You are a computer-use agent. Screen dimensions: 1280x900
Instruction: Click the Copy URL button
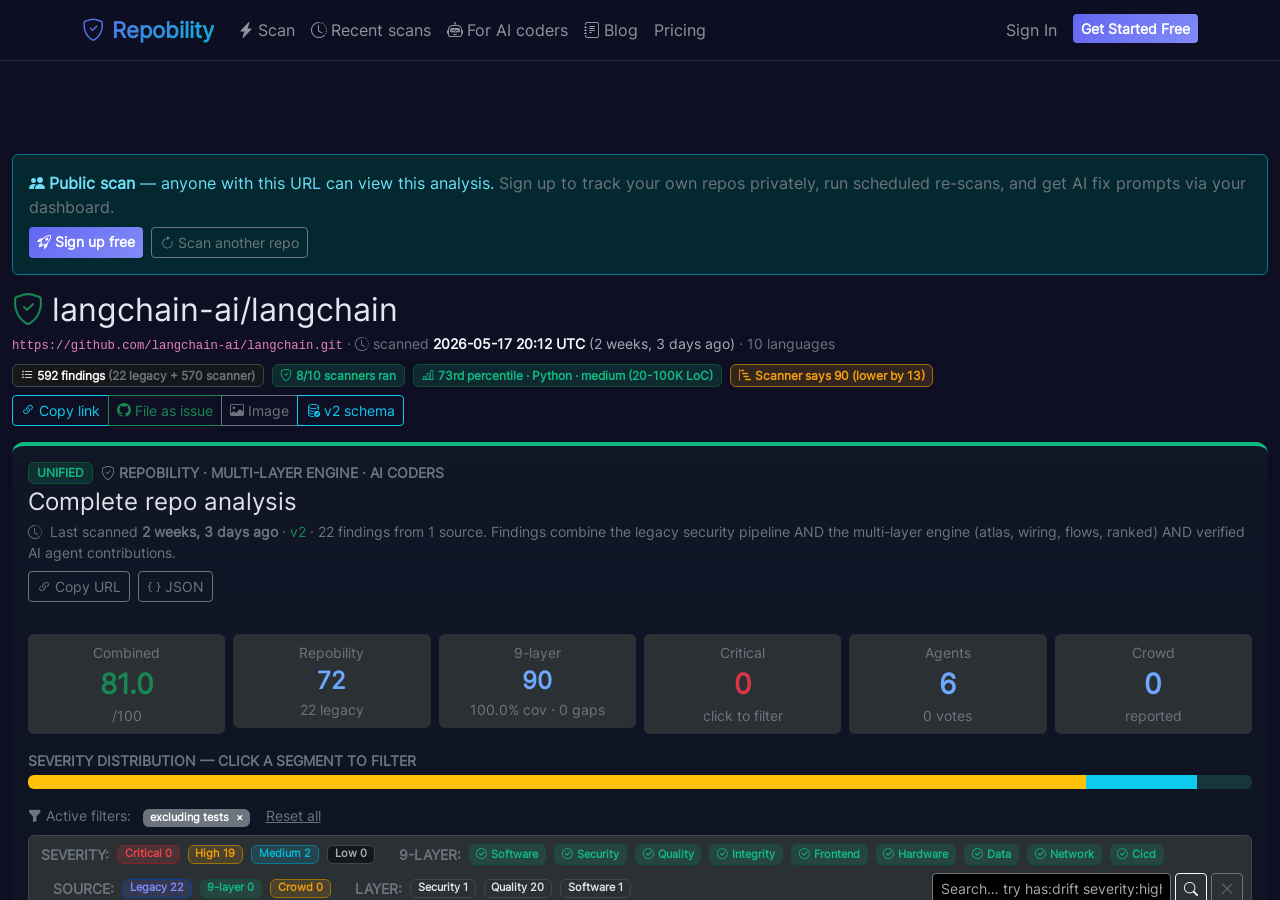point(79,586)
